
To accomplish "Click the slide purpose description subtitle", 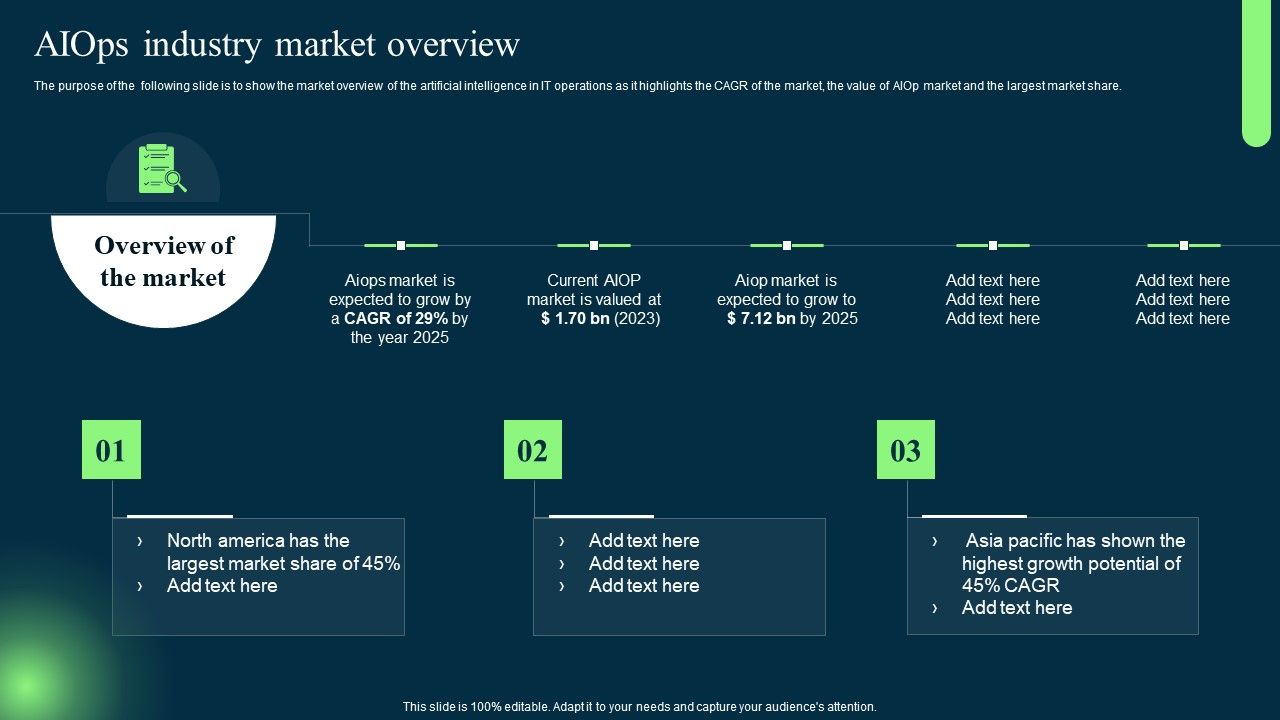I will pos(578,86).
